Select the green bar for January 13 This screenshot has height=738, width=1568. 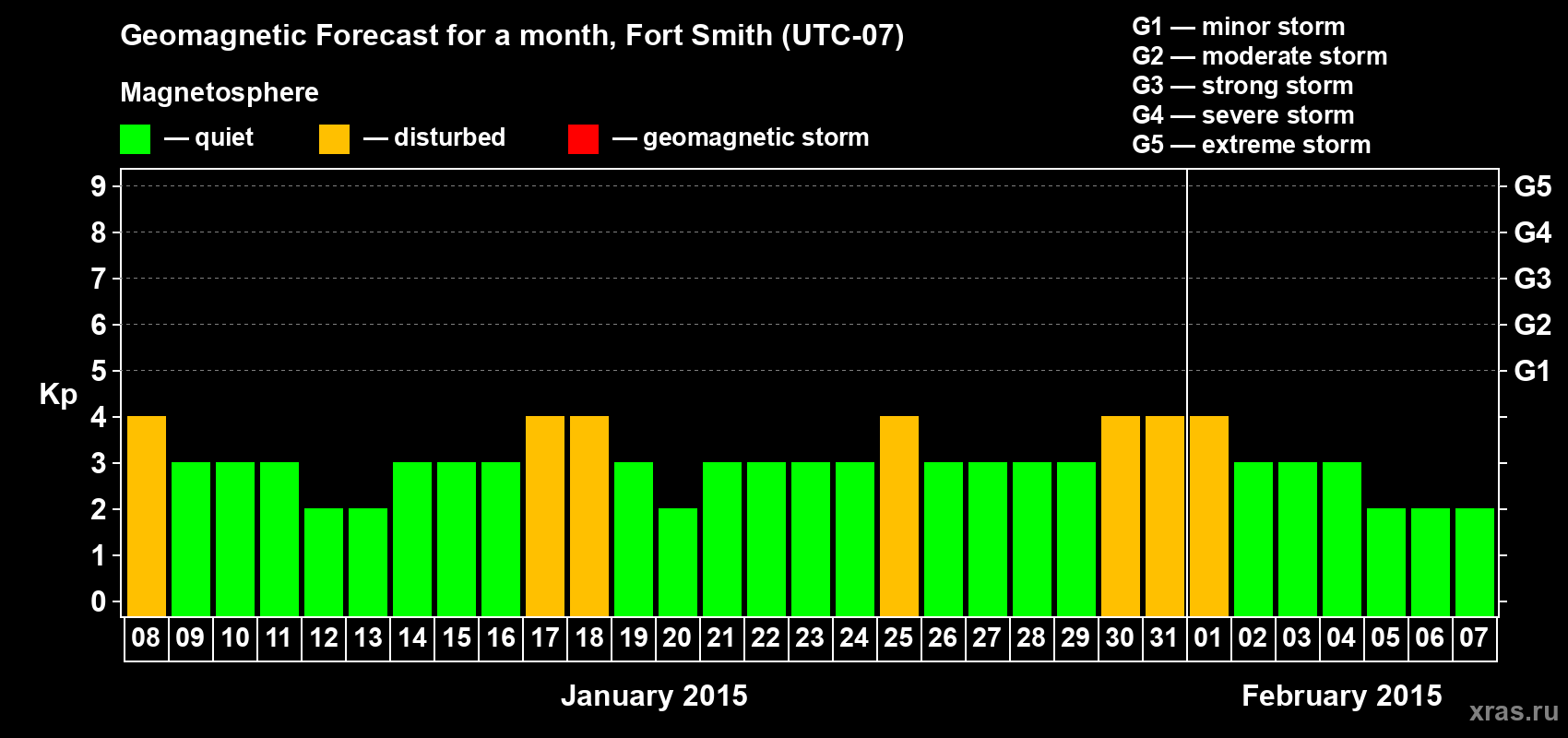[368, 562]
